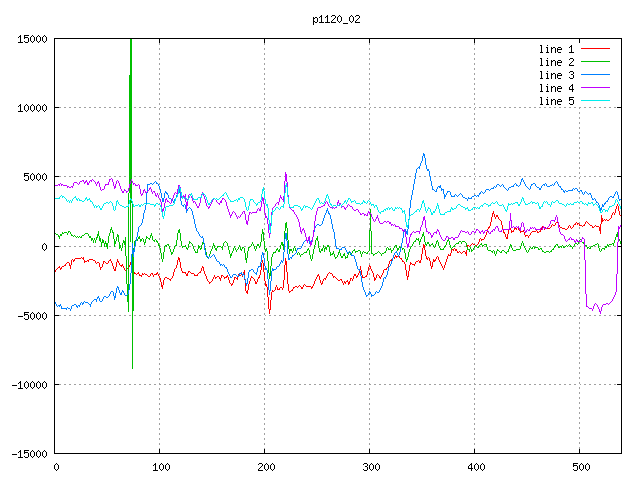Click the x-axis label 200

tap(266, 467)
